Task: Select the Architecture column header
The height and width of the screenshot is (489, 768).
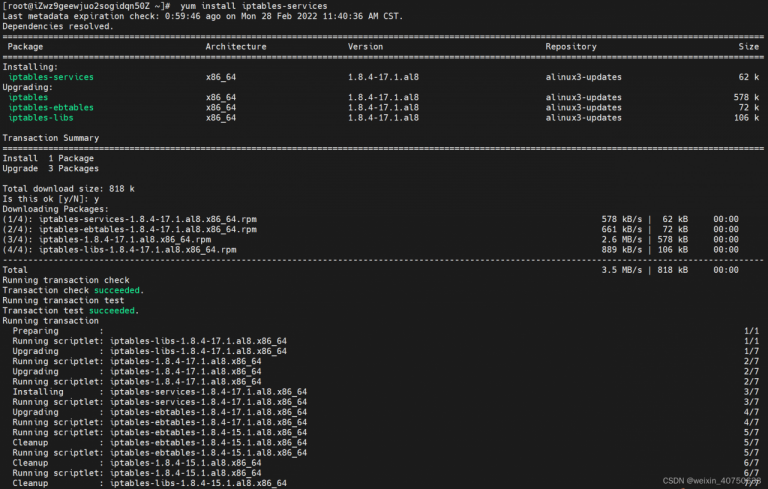Action: click(x=236, y=46)
